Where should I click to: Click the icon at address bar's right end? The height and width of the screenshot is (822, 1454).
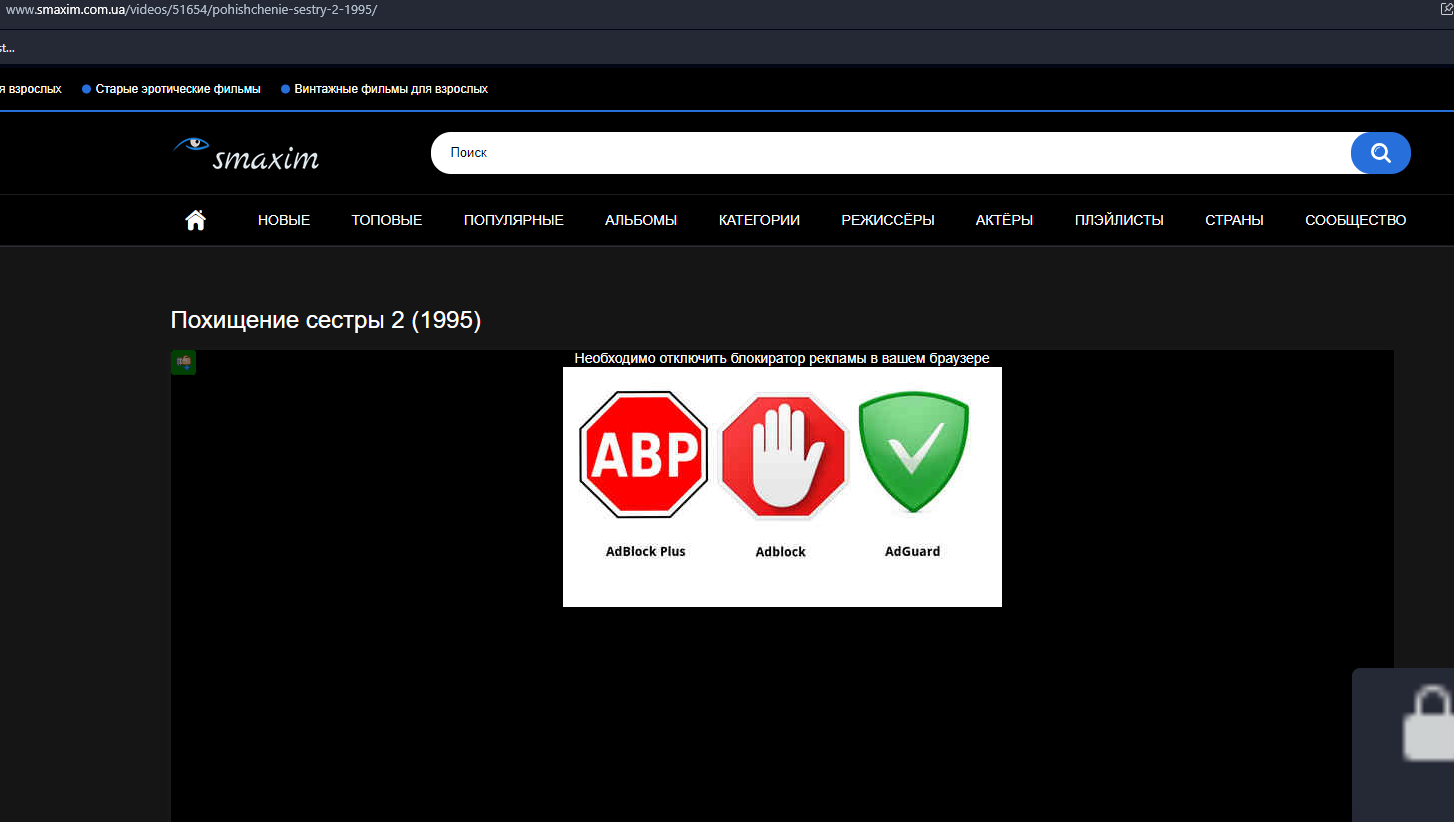1445,10
